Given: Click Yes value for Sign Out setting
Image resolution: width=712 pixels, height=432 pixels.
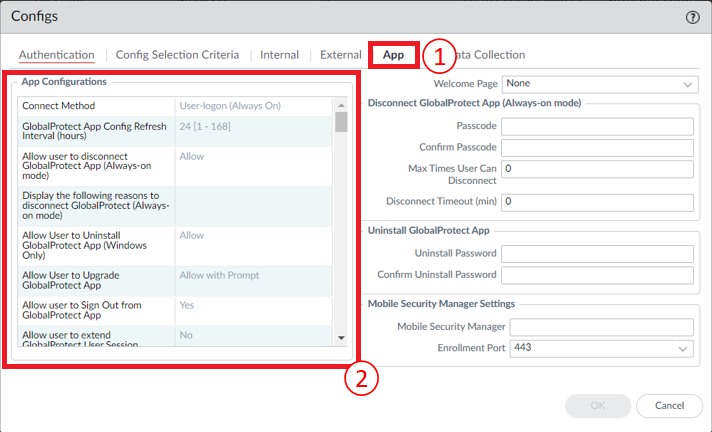Looking at the screenshot, I should (187, 305).
